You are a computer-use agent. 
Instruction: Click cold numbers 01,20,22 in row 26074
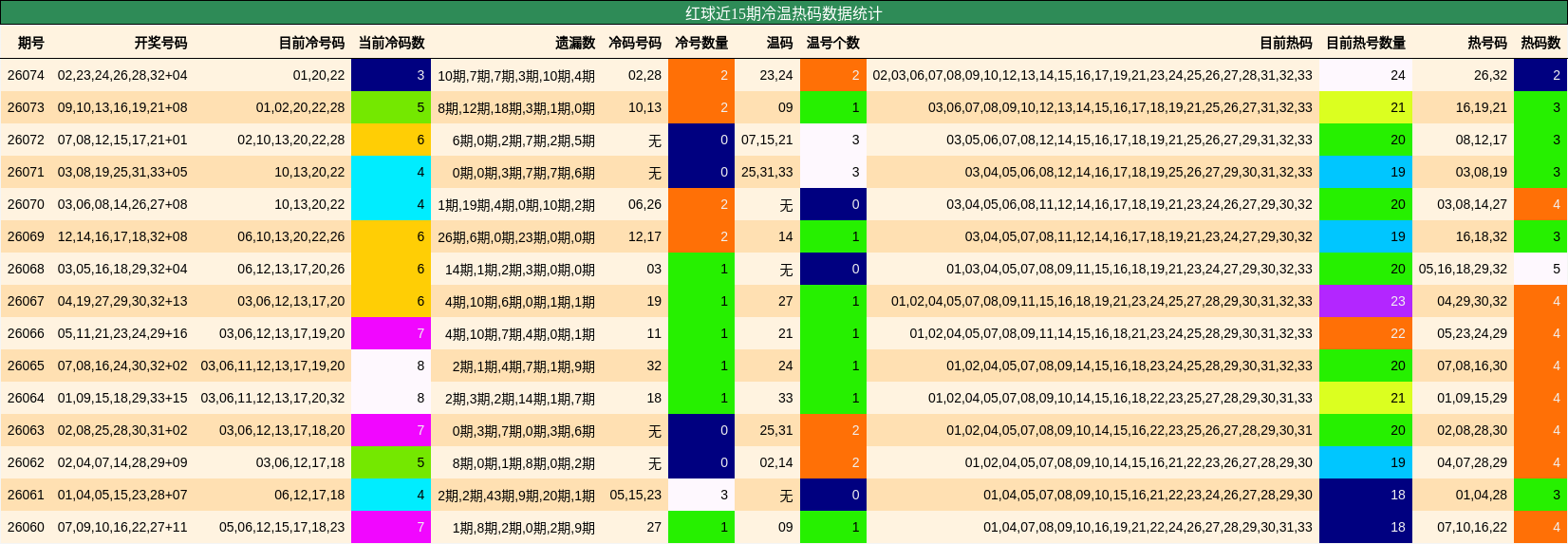pos(319,75)
